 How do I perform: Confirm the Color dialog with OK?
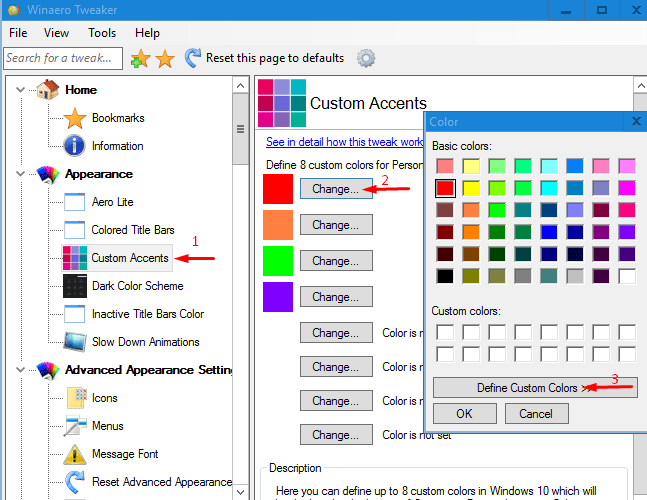[x=465, y=413]
